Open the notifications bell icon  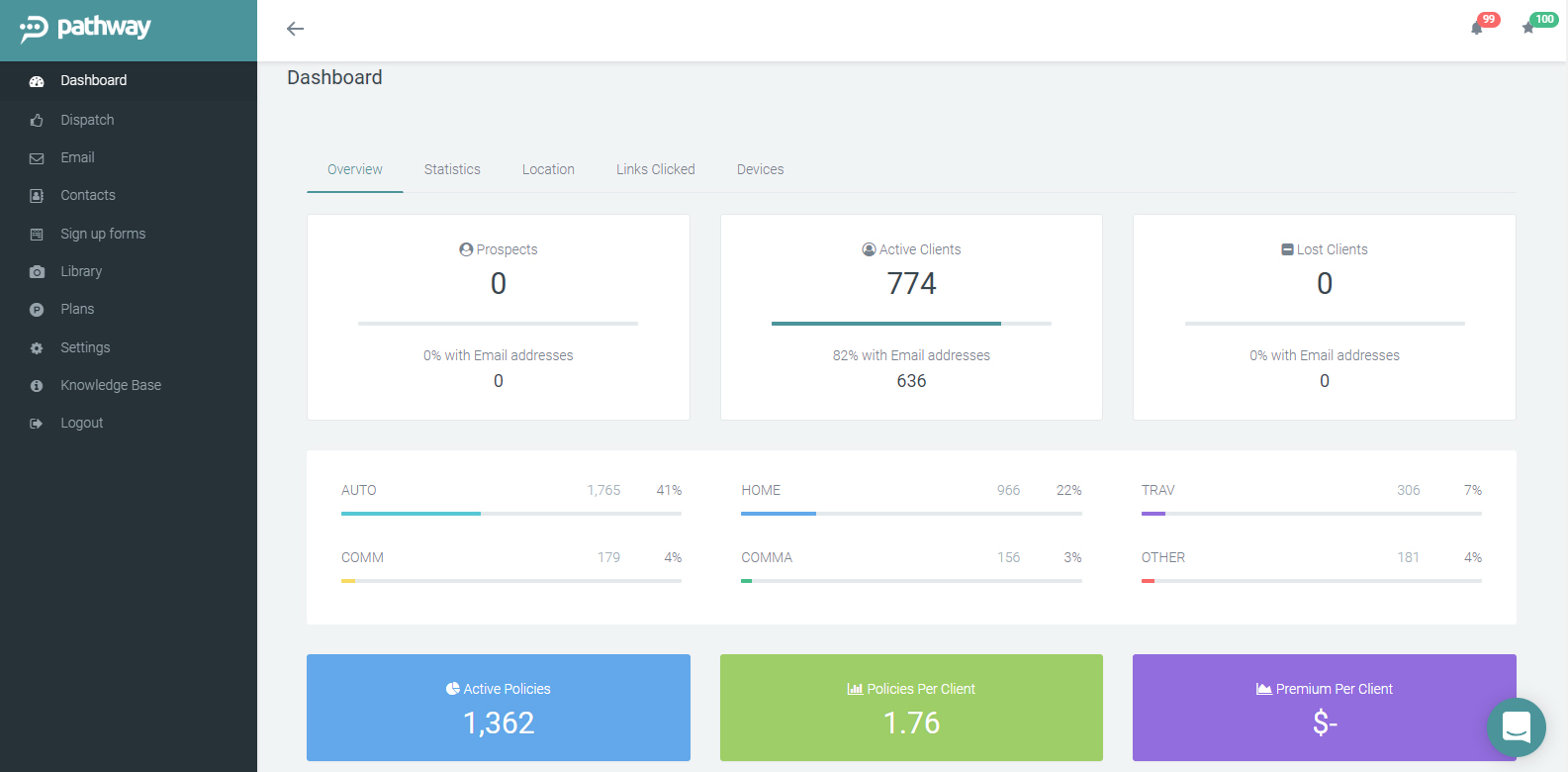pyautogui.click(x=1477, y=28)
